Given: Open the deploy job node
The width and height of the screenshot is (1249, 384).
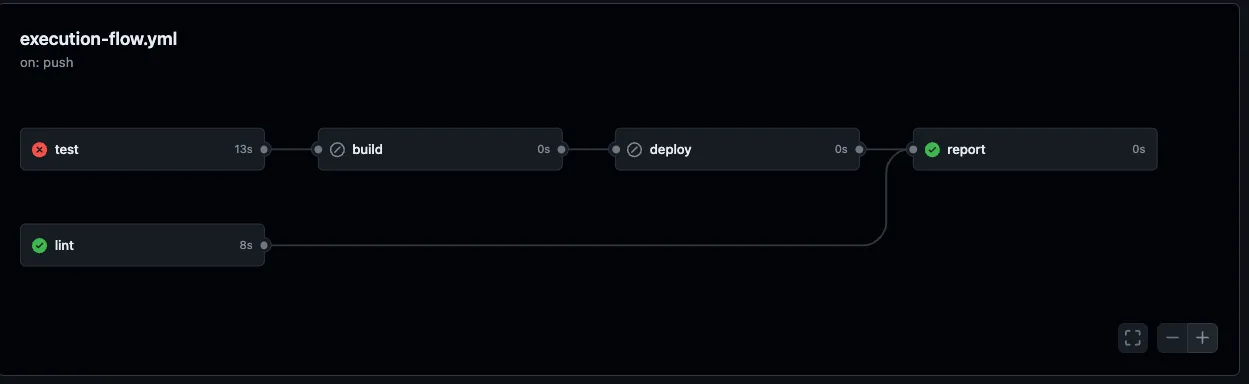Looking at the screenshot, I should coord(737,149).
